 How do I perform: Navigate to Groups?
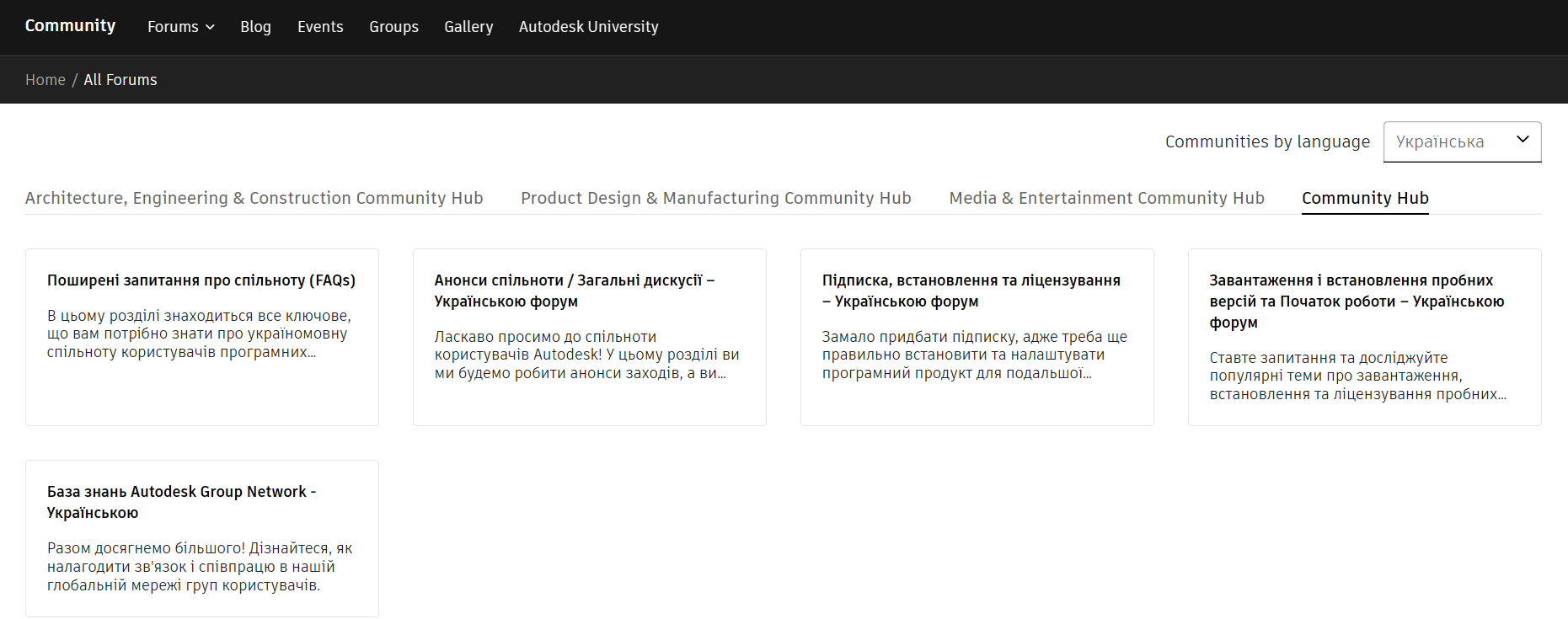393,27
